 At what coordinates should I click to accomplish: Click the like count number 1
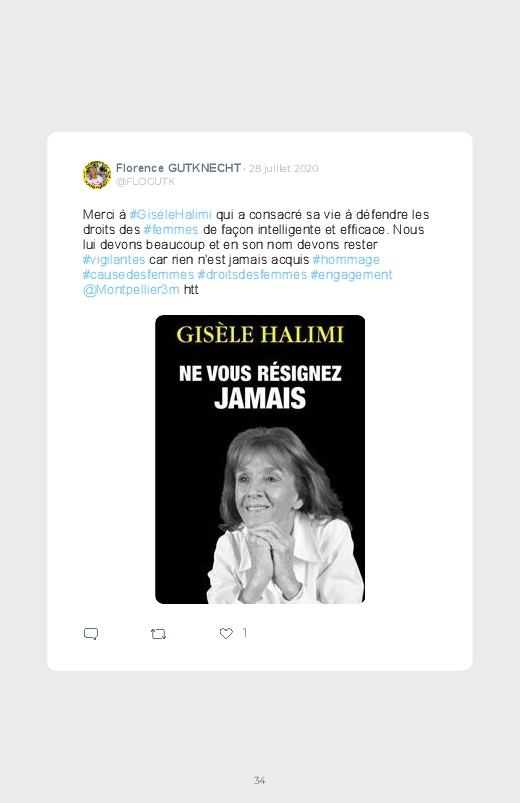(x=245, y=633)
